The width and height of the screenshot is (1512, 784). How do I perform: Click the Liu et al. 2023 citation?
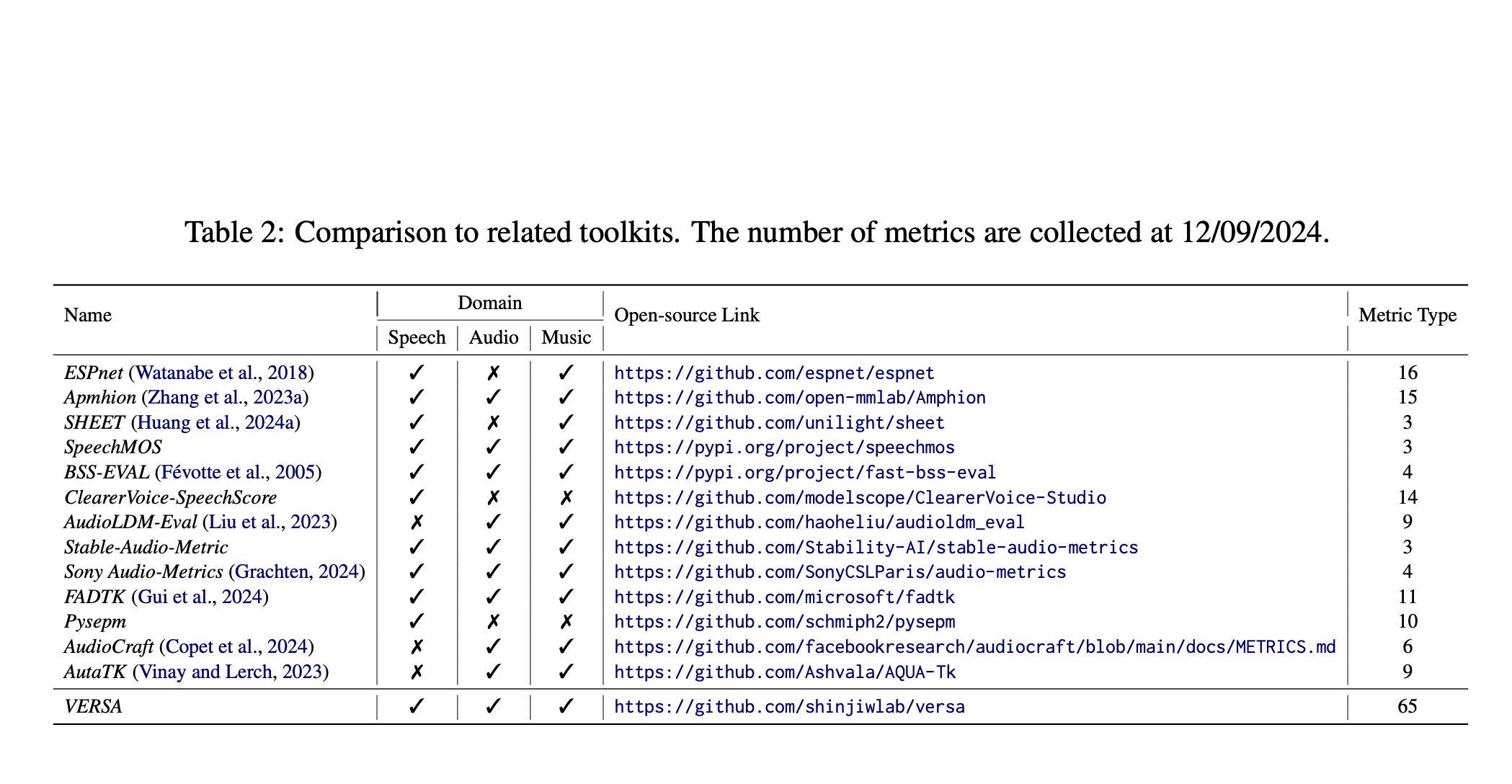[x=269, y=522]
